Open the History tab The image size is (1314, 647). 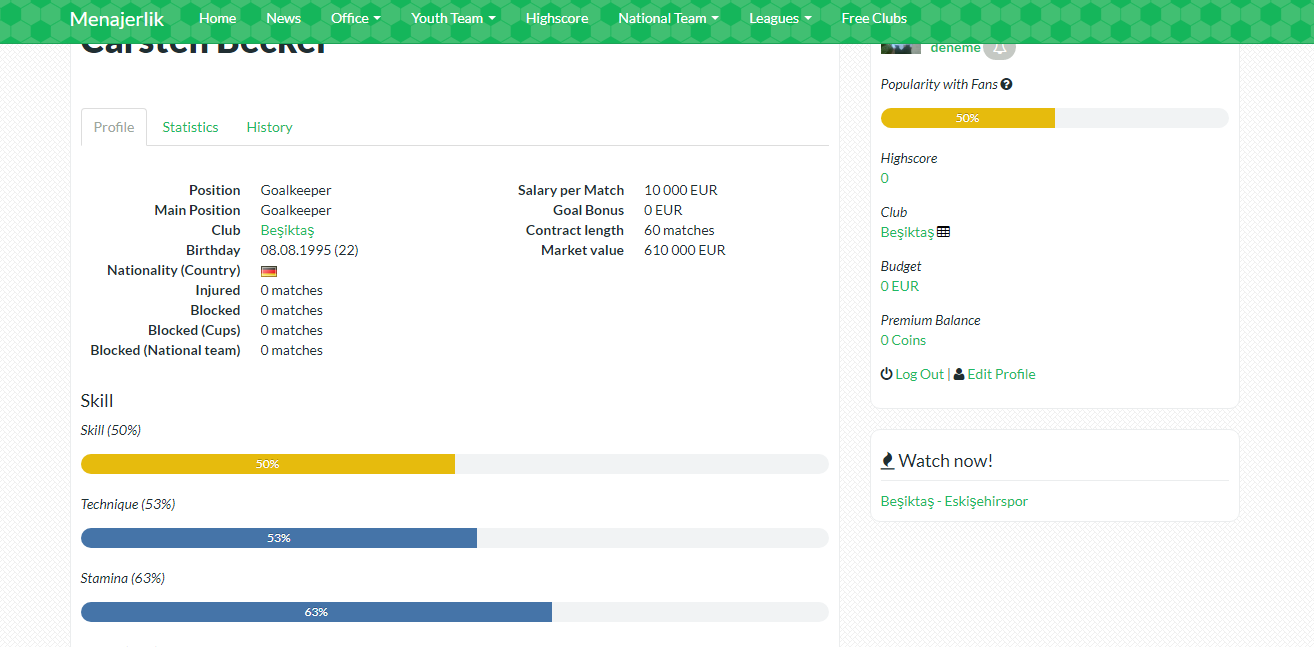point(269,127)
